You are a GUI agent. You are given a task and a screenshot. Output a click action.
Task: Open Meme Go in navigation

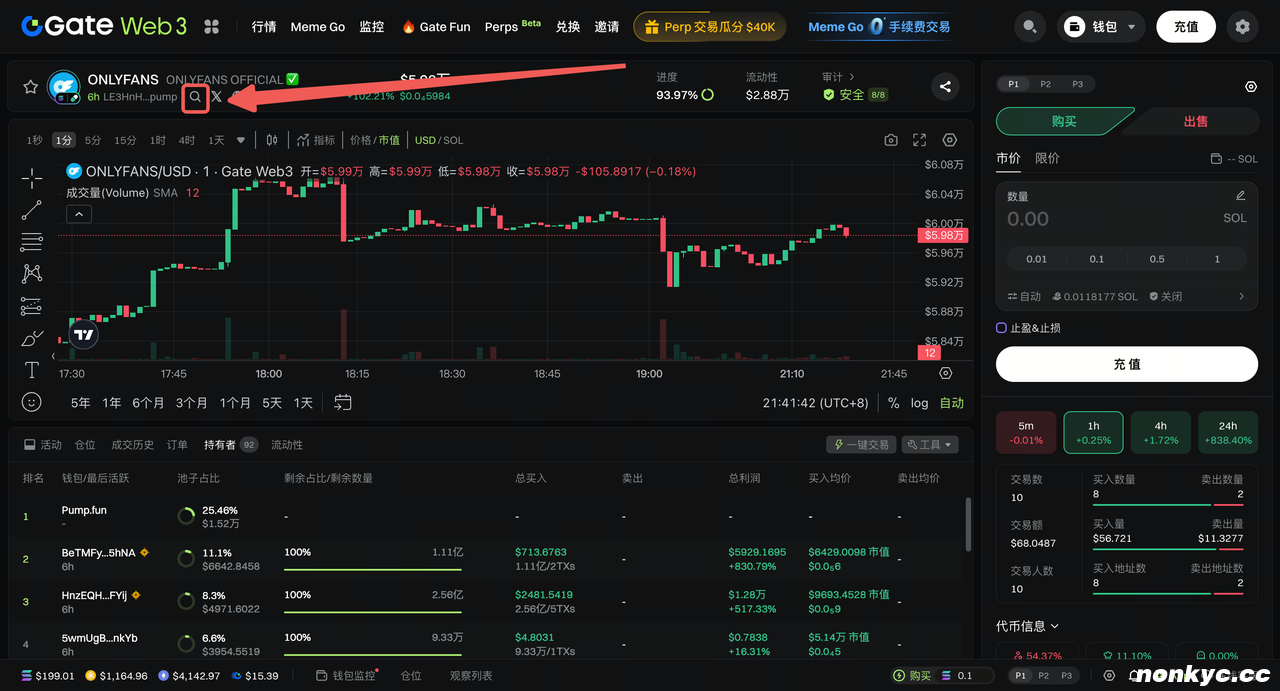click(x=317, y=27)
